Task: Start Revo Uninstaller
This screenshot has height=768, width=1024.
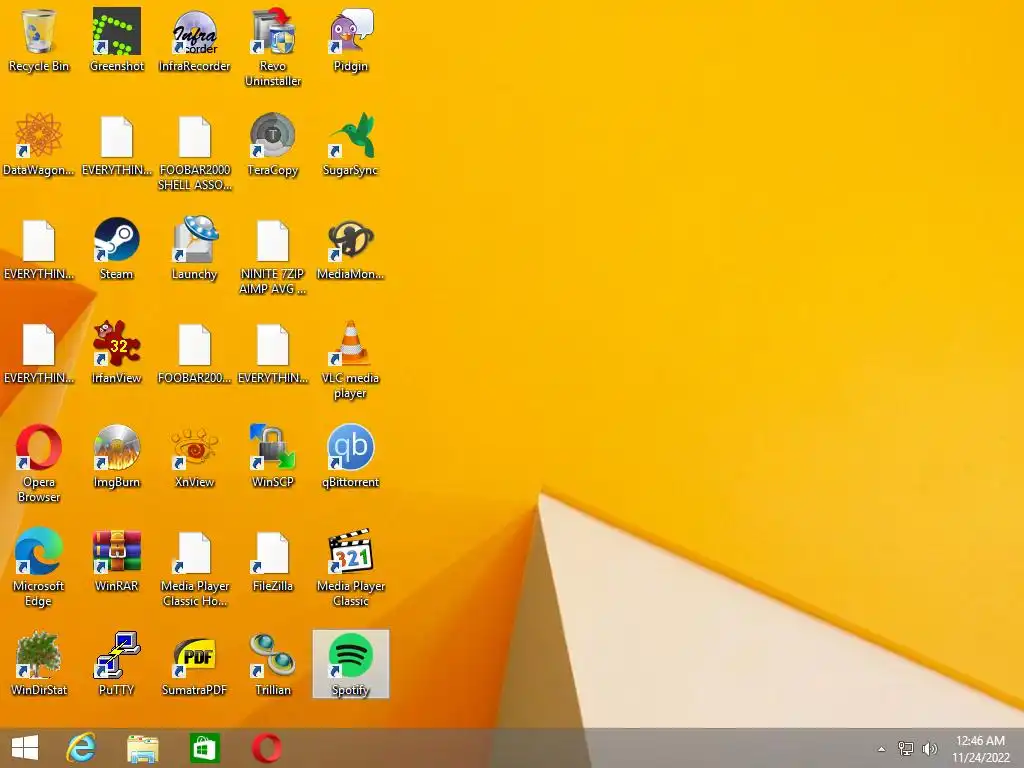Action: tap(272, 48)
